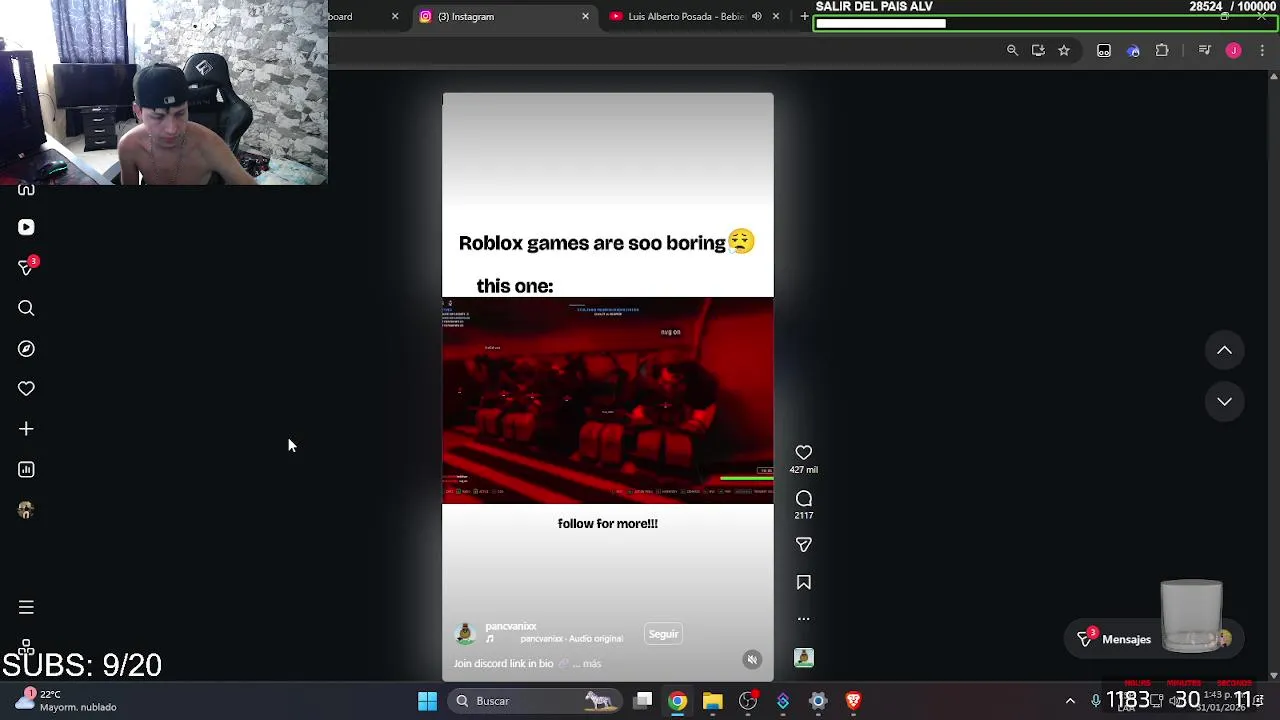
Task: Open the Chrome zoom magnifier icon
Action: (1012, 50)
